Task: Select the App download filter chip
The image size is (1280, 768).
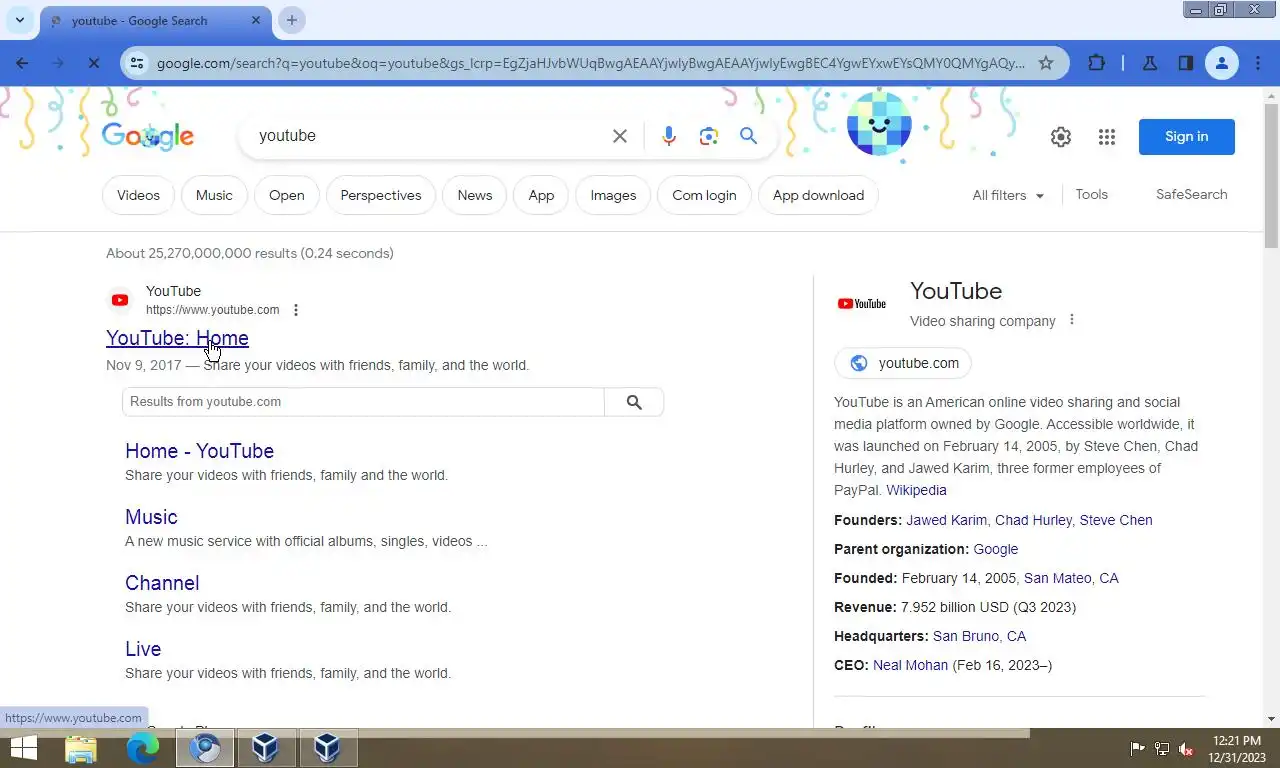Action: (x=818, y=195)
